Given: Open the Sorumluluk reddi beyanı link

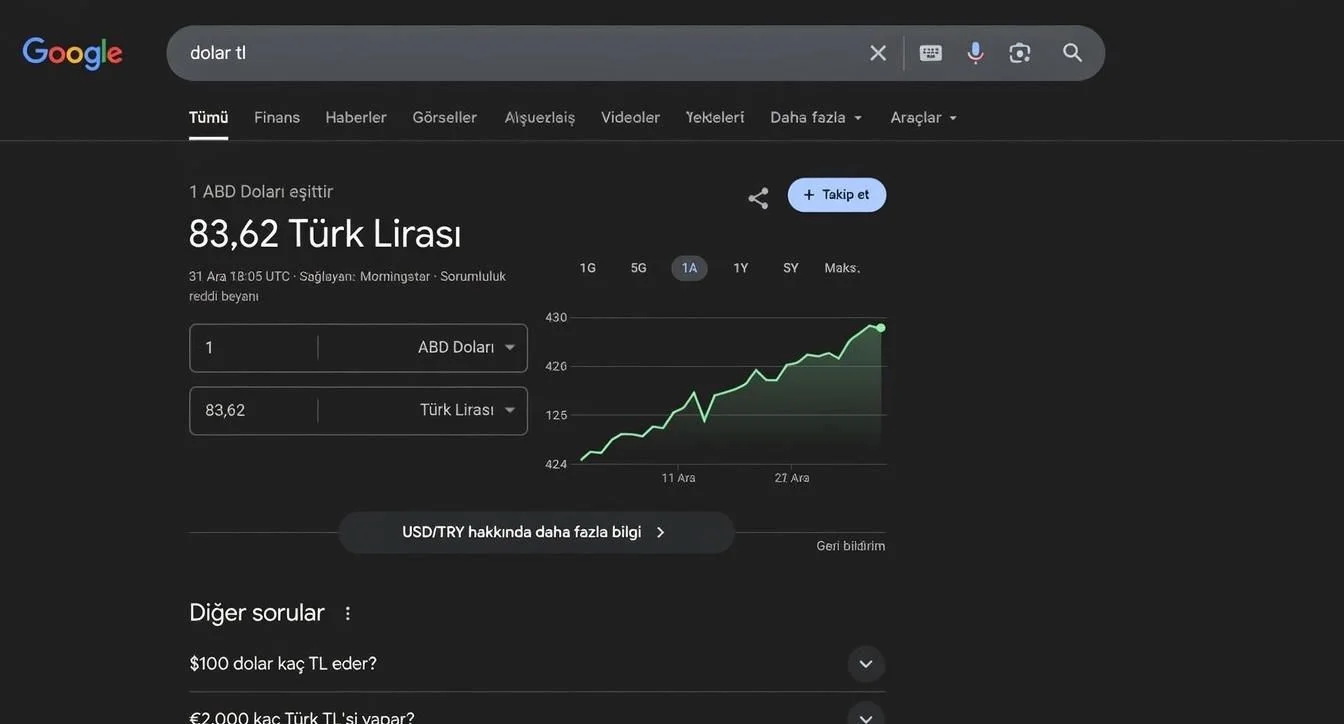Looking at the screenshot, I should coord(348,286).
